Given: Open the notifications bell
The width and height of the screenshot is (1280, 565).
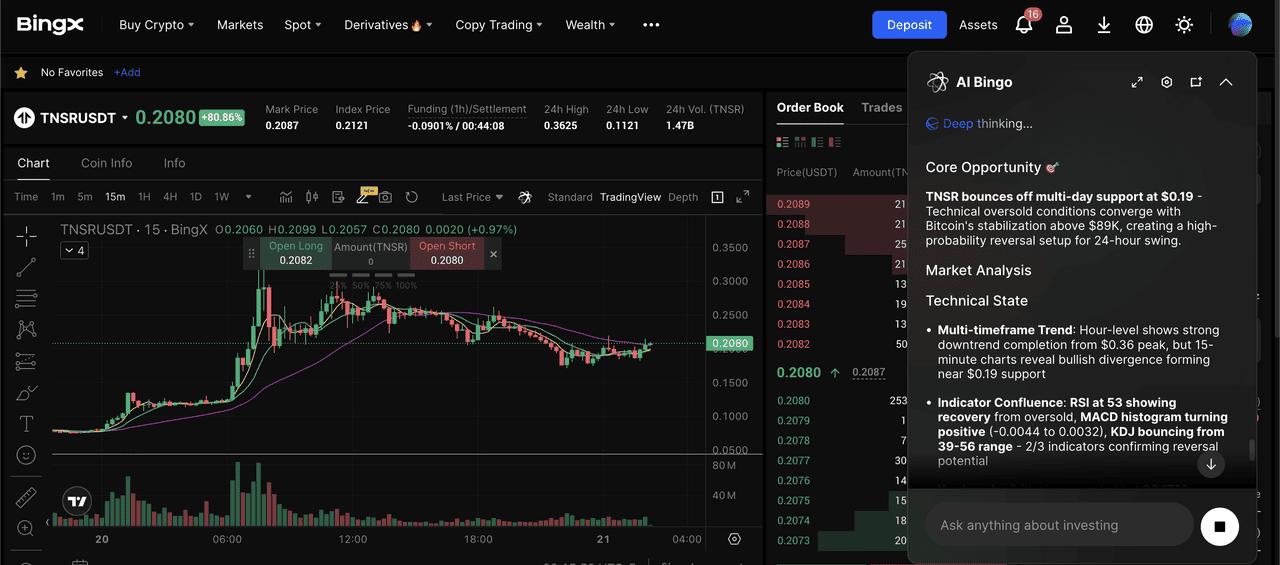Looking at the screenshot, I should 1024,25.
